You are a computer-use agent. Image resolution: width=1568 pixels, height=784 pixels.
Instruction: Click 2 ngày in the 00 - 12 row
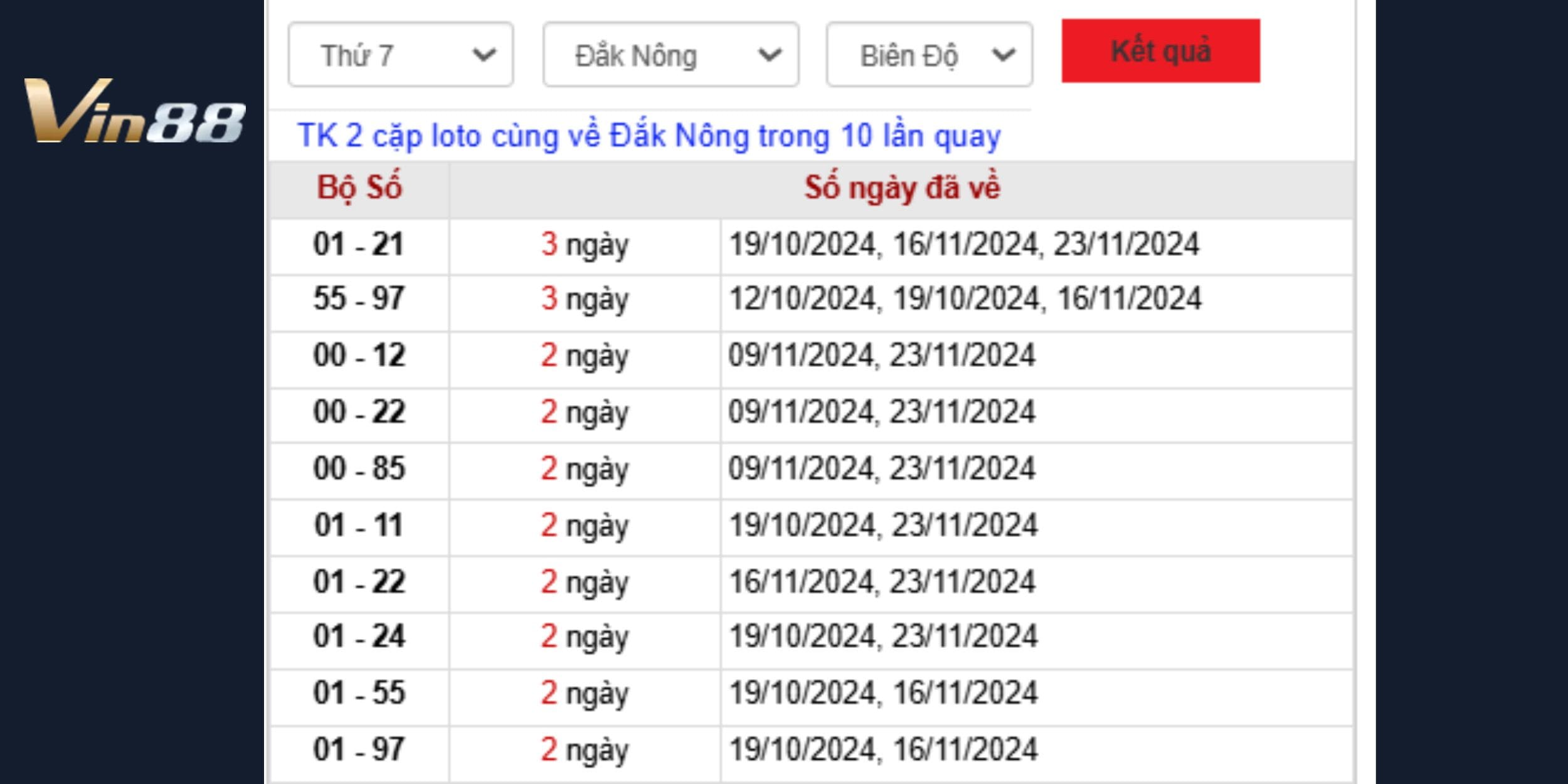[x=585, y=356]
